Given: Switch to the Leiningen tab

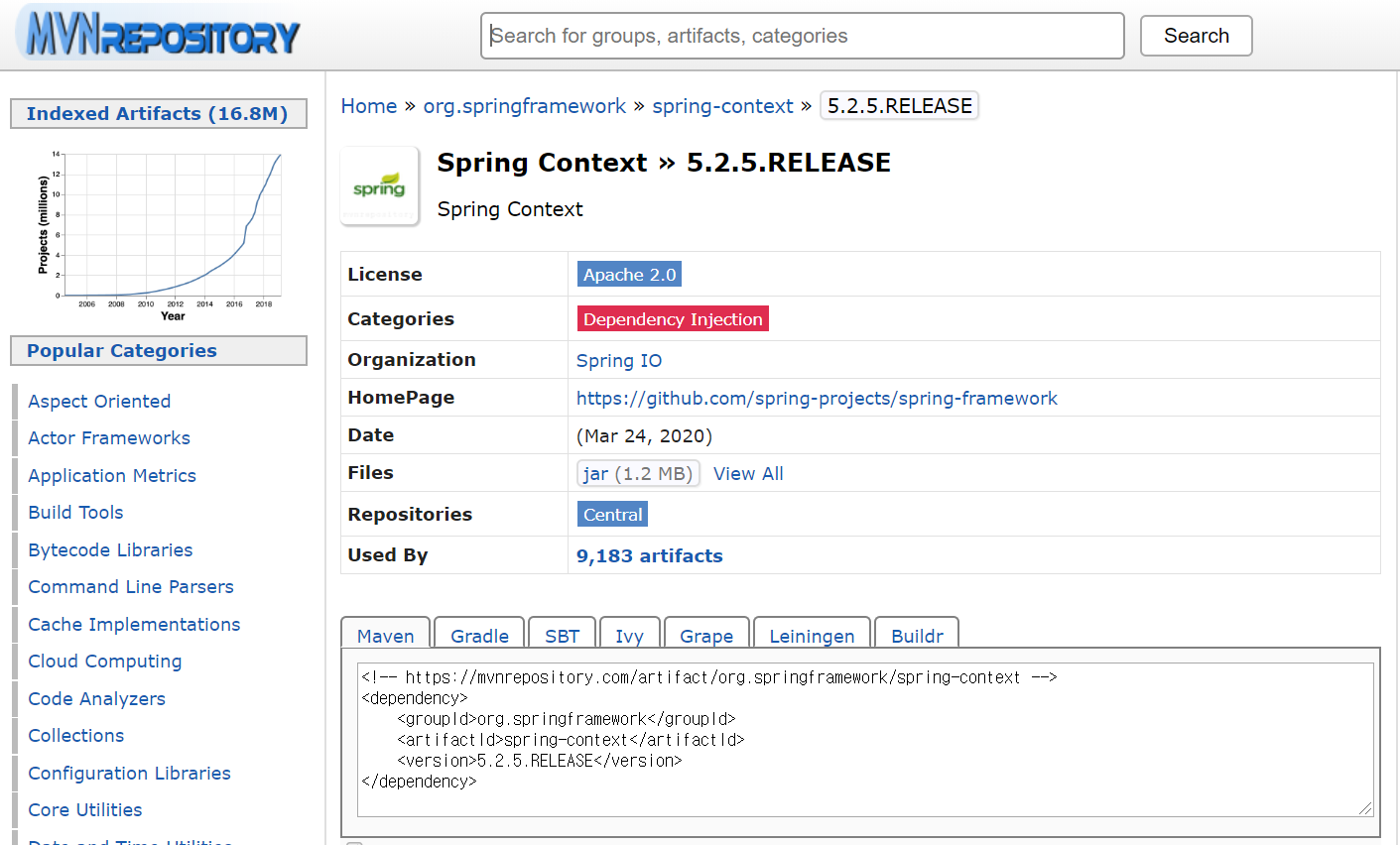Looking at the screenshot, I should (x=812, y=636).
